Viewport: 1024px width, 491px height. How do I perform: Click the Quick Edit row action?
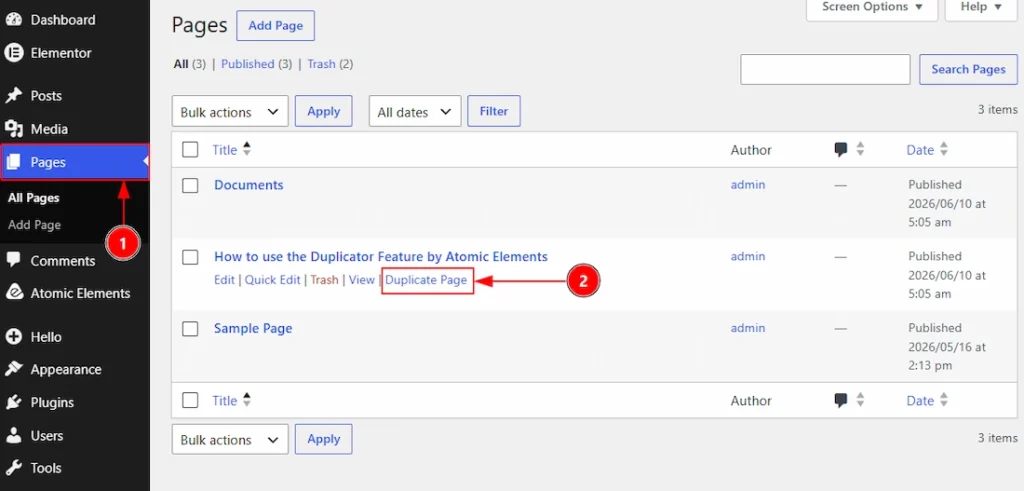click(x=272, y=280)
